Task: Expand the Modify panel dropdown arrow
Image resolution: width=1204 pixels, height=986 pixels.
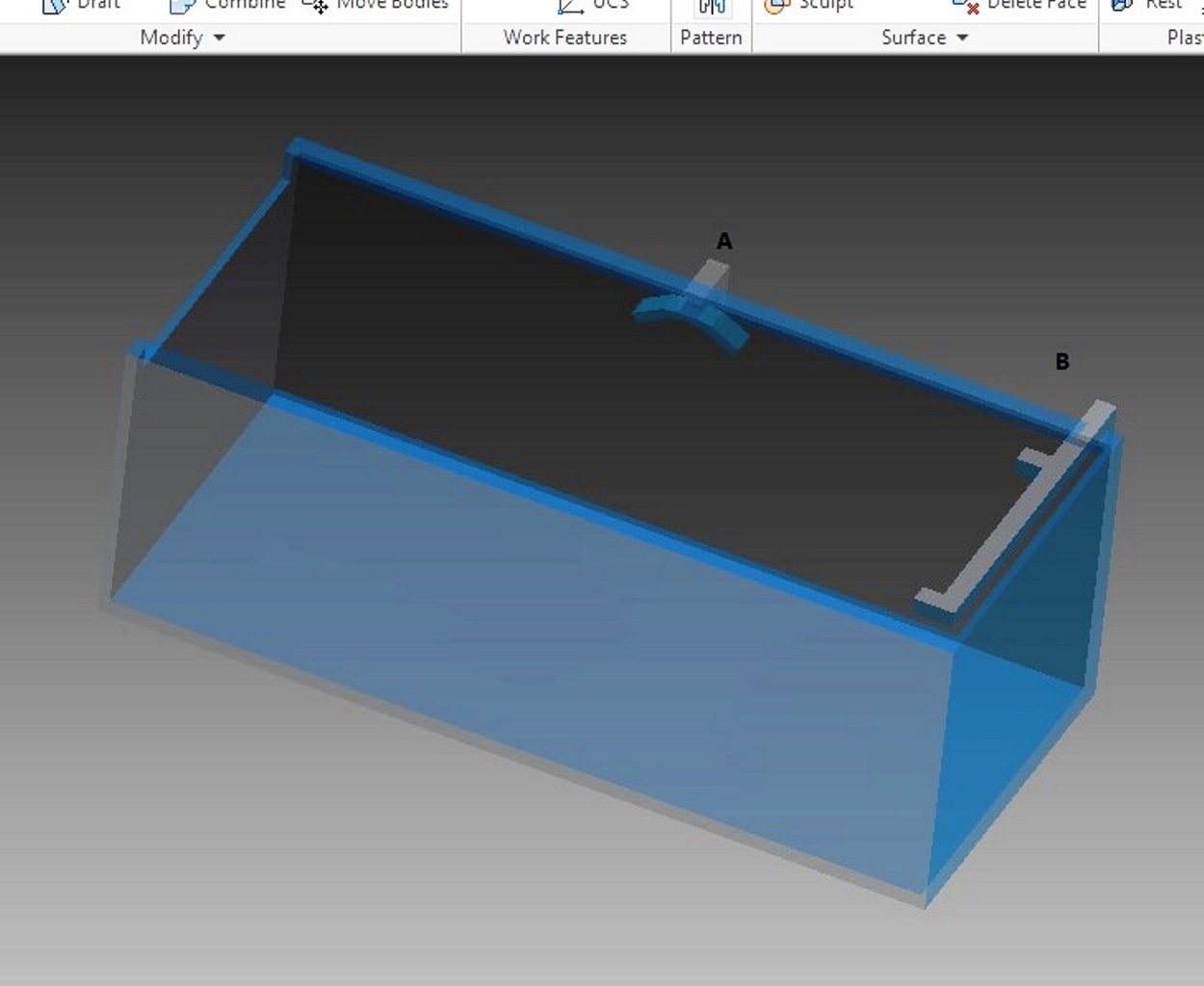Action: [x=220, y=38]
